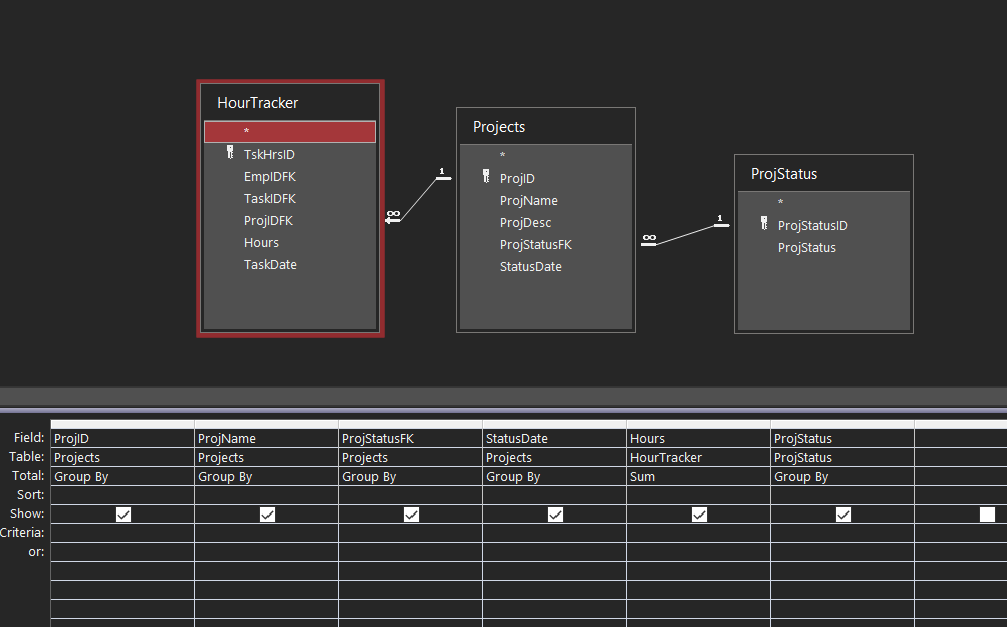Image resolution: width=1007 pixels, height=627 pixels.
Task: Click the empty Field cell in seventh column
Action: [961, 438]
